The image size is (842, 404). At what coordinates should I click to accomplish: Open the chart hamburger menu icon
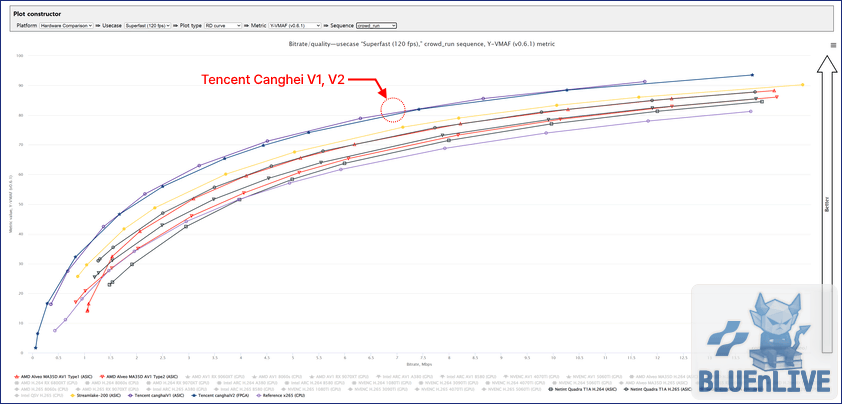(833, 45)
